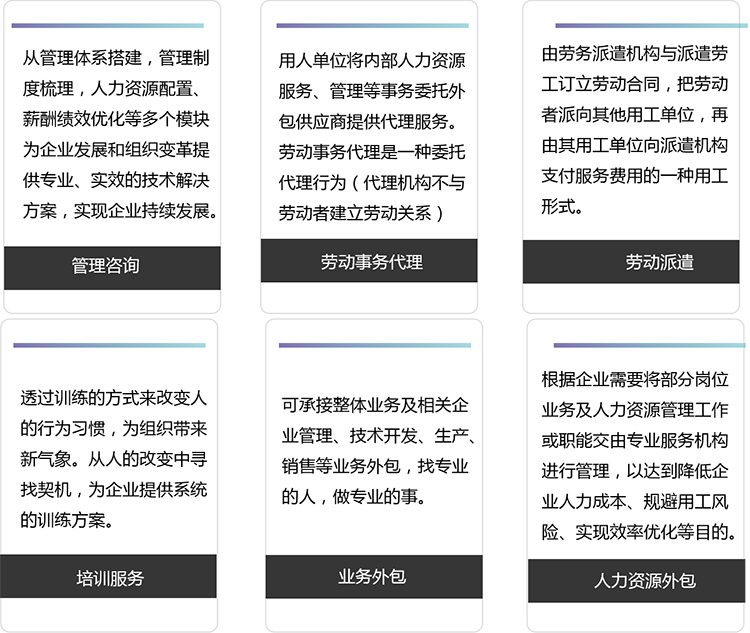The width and height of the screenshot is (750, 633).
Task: Click the text starting 根据企业需要将部分岗位
Action: pyautogui.click(x=639, y=455)
